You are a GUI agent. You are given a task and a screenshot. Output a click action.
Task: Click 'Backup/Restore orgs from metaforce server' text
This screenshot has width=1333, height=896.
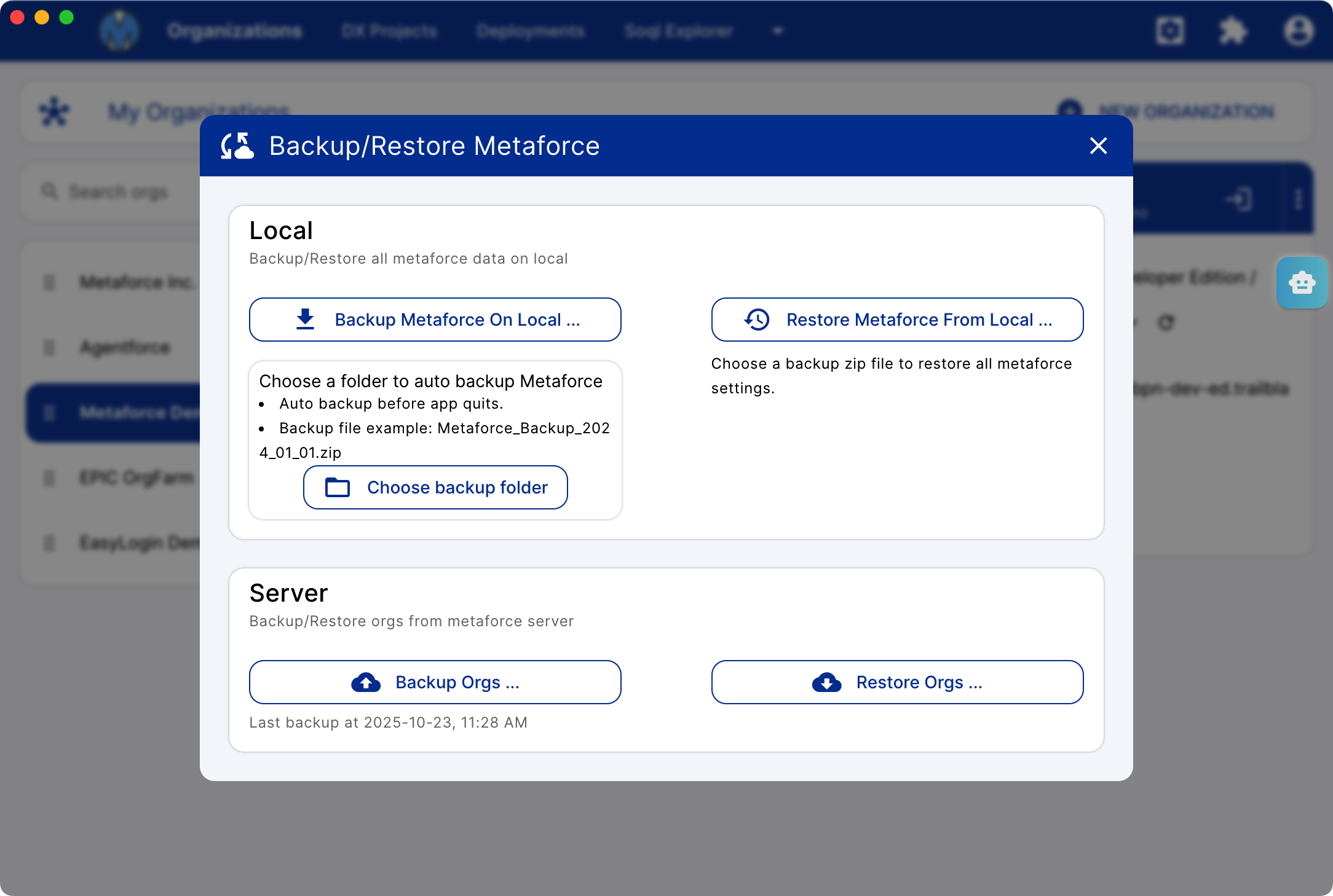pyautogui.click(x=411, y=621)
